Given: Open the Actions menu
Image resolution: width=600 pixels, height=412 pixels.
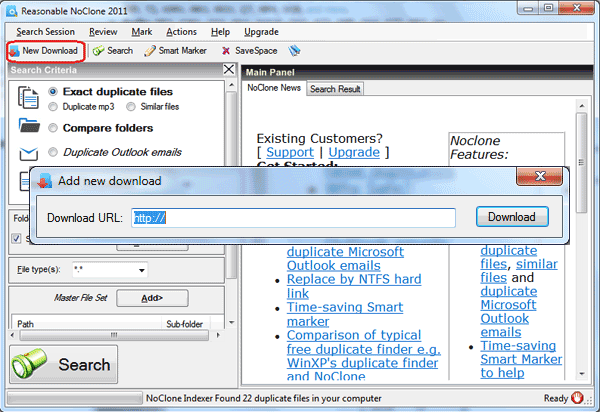Looking at the screenshot, I should coord(181,32).
